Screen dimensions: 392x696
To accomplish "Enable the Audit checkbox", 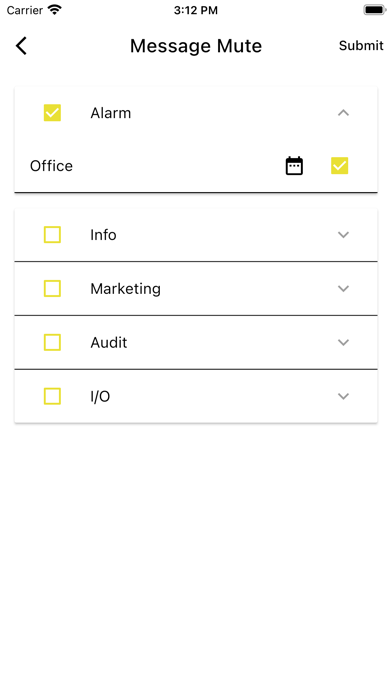I will pos(52,342).
